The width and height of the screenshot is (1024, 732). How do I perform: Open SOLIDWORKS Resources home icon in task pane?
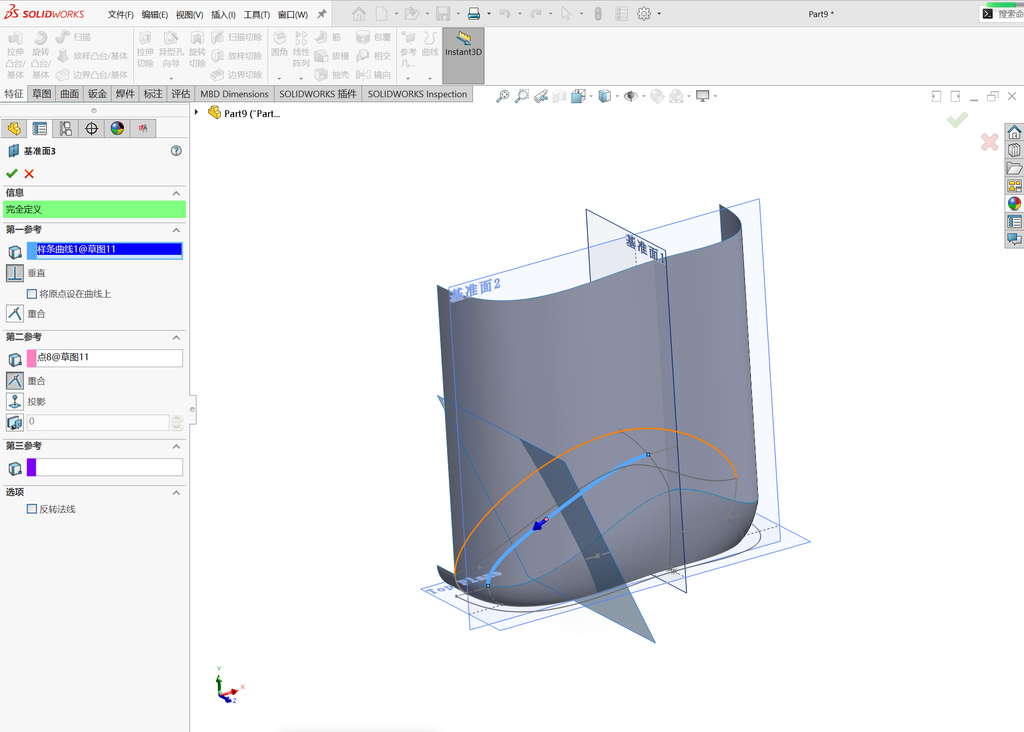(1014, 133)
